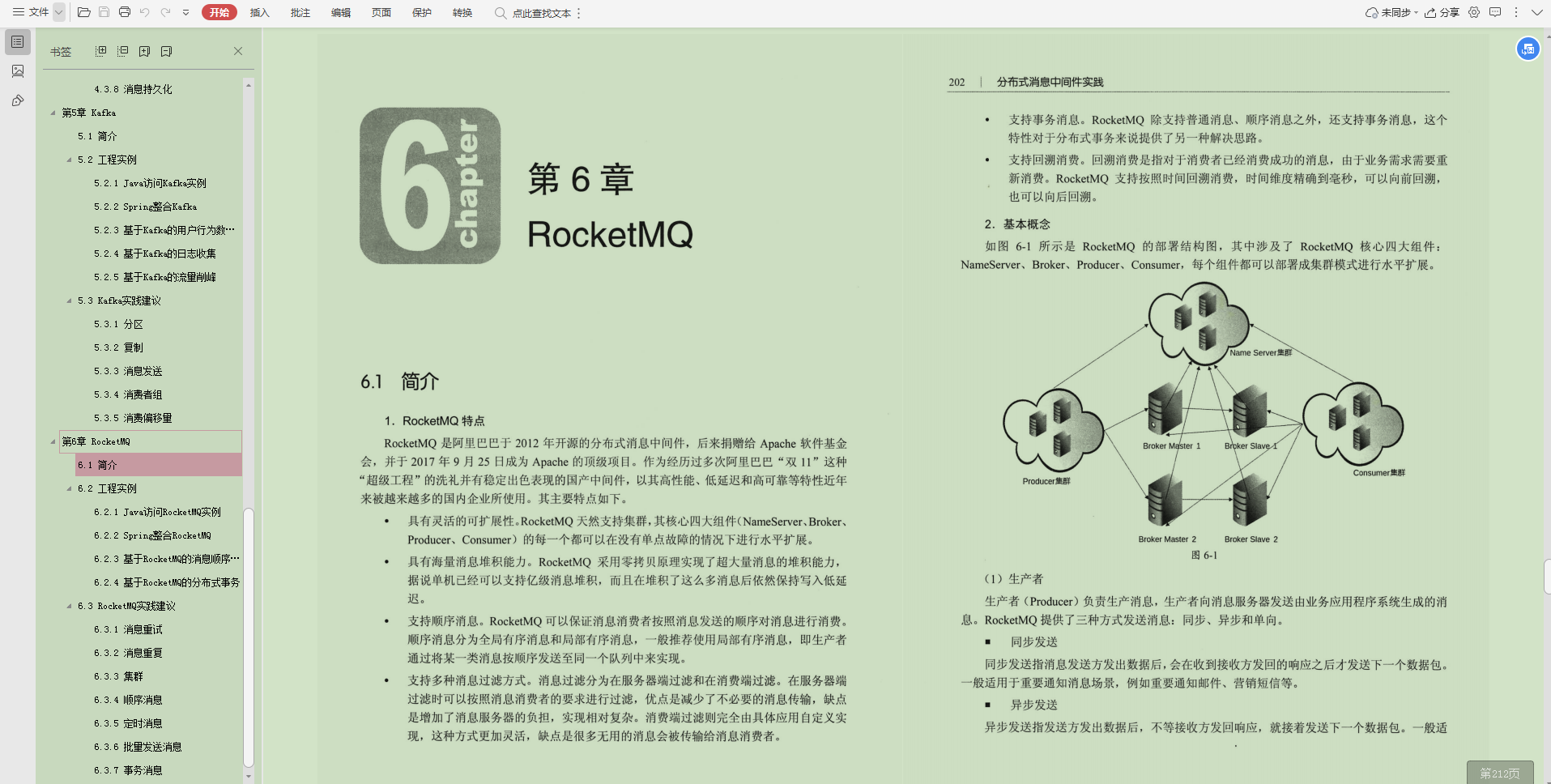1551x784 pixels.
Task: Open the 未同步 dropdown arrow
Action: (x=1416, y=13)
